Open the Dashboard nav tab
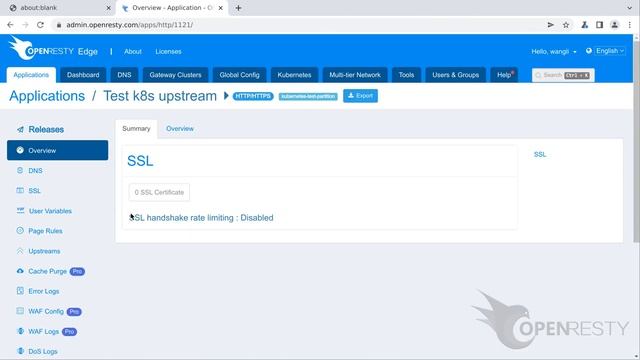The image size is (640, 360). coord(83,75)
